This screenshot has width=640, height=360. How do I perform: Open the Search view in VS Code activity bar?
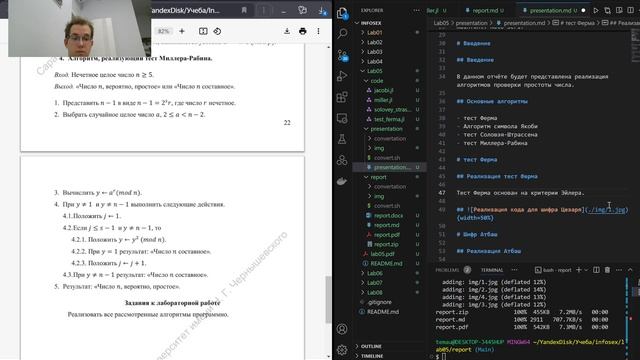pyautogui.click(x=342, y=33)
